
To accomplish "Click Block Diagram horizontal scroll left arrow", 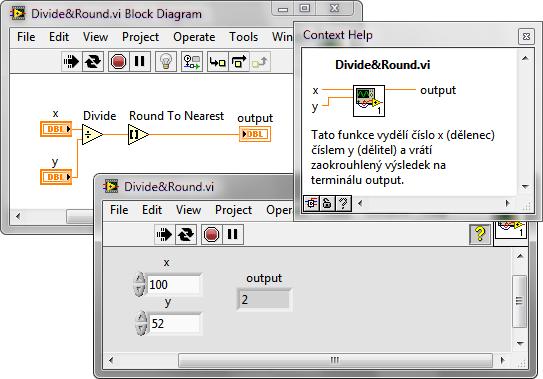I will 18,217.
